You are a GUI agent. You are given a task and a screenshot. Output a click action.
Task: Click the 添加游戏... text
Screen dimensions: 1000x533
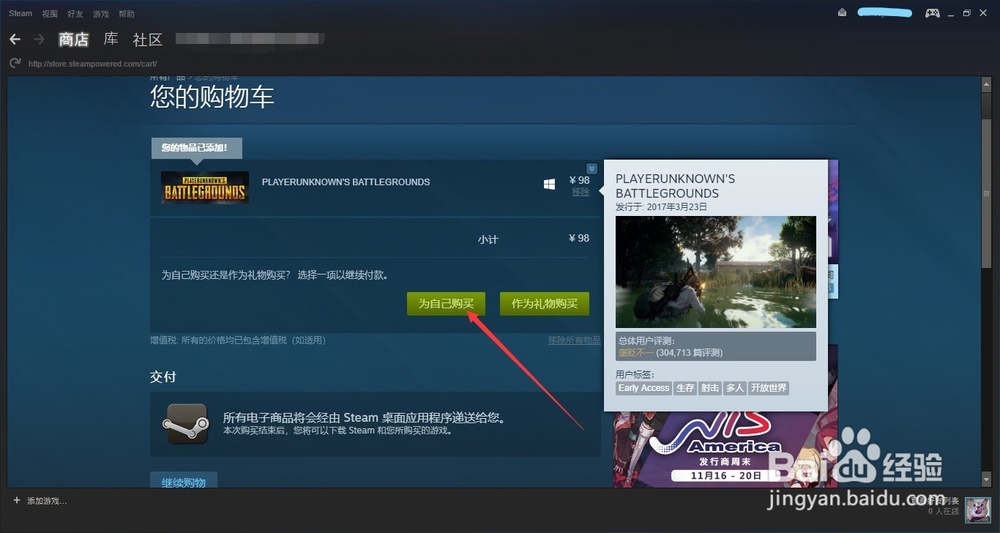click(47, 501)
